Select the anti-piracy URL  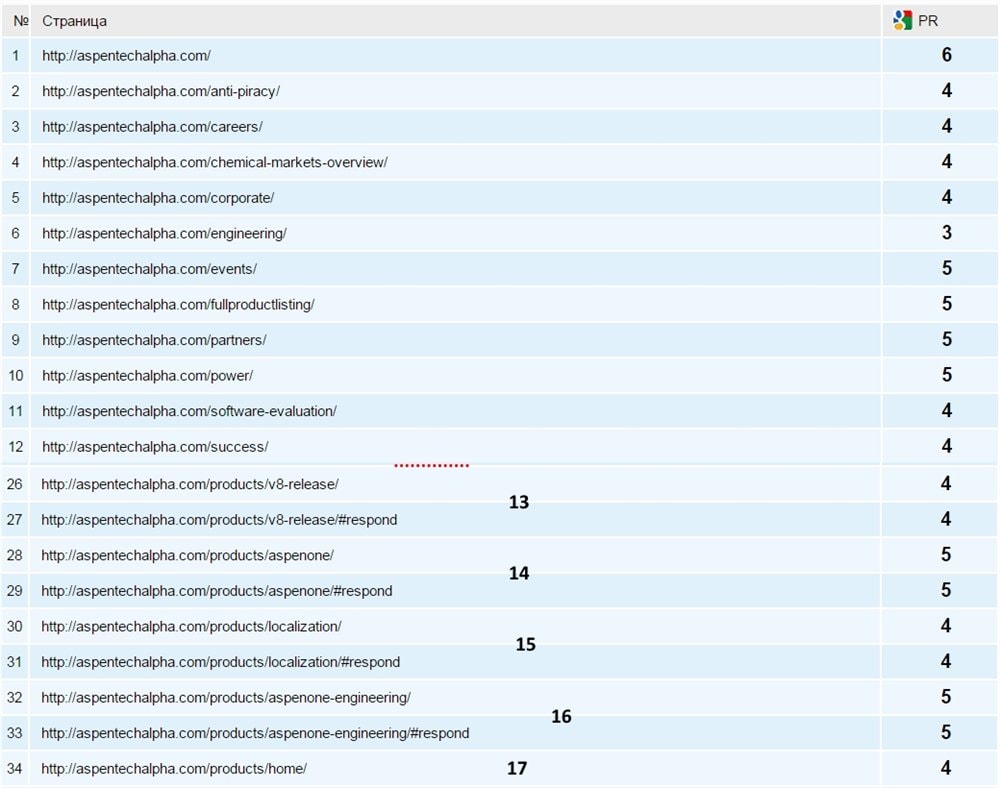click(x=161, y=91)
